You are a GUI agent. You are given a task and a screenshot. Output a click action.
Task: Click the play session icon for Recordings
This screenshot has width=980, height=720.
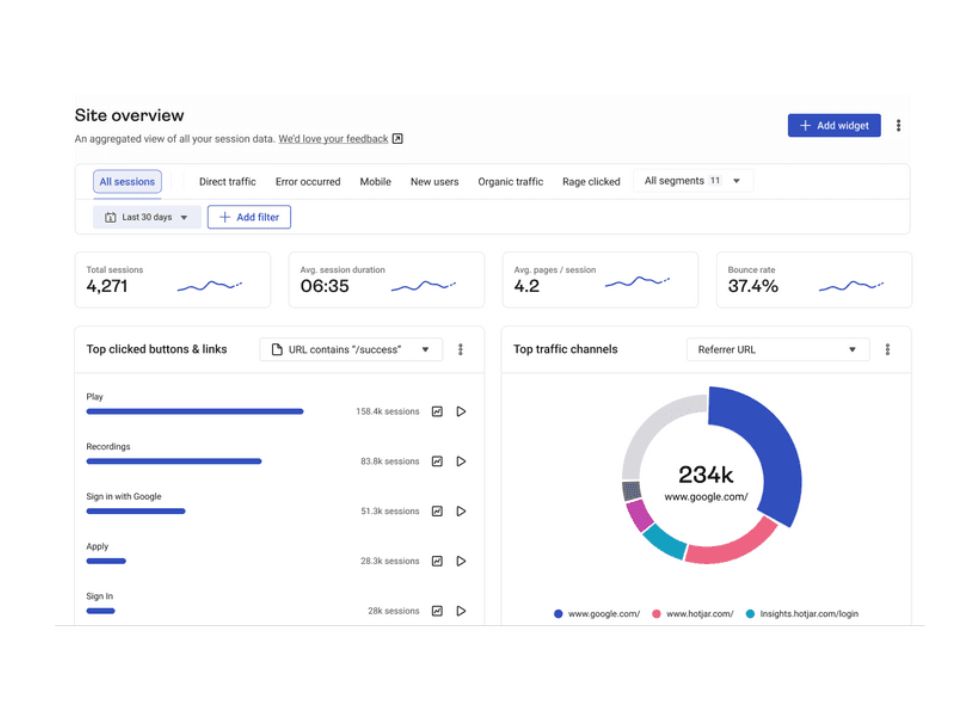click(x=461, y=461)
